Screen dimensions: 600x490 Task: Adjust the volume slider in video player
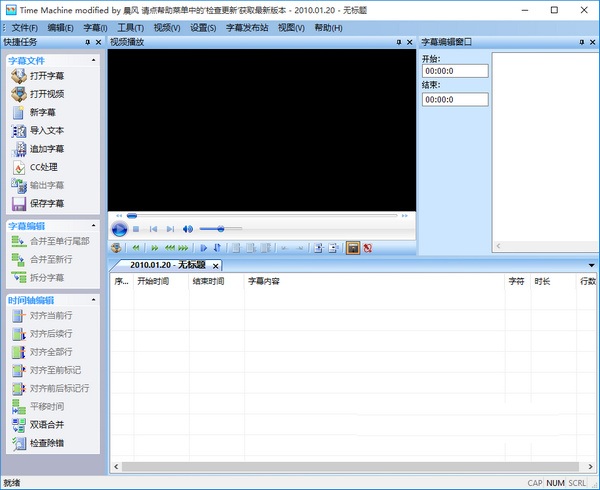pos(220,229)
